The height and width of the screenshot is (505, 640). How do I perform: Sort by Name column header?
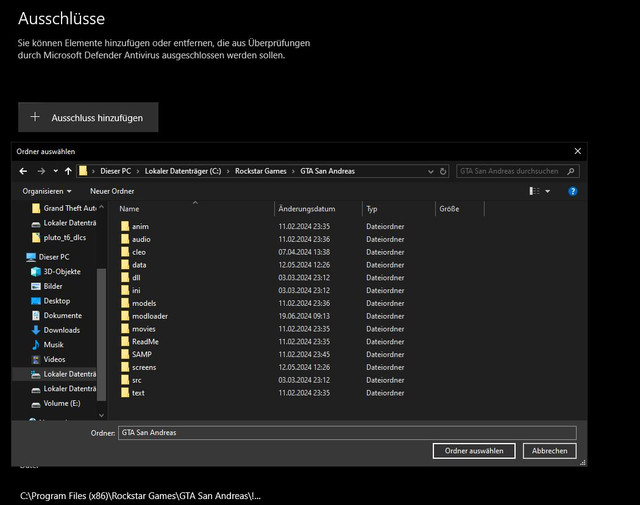[x=129, y=209]
